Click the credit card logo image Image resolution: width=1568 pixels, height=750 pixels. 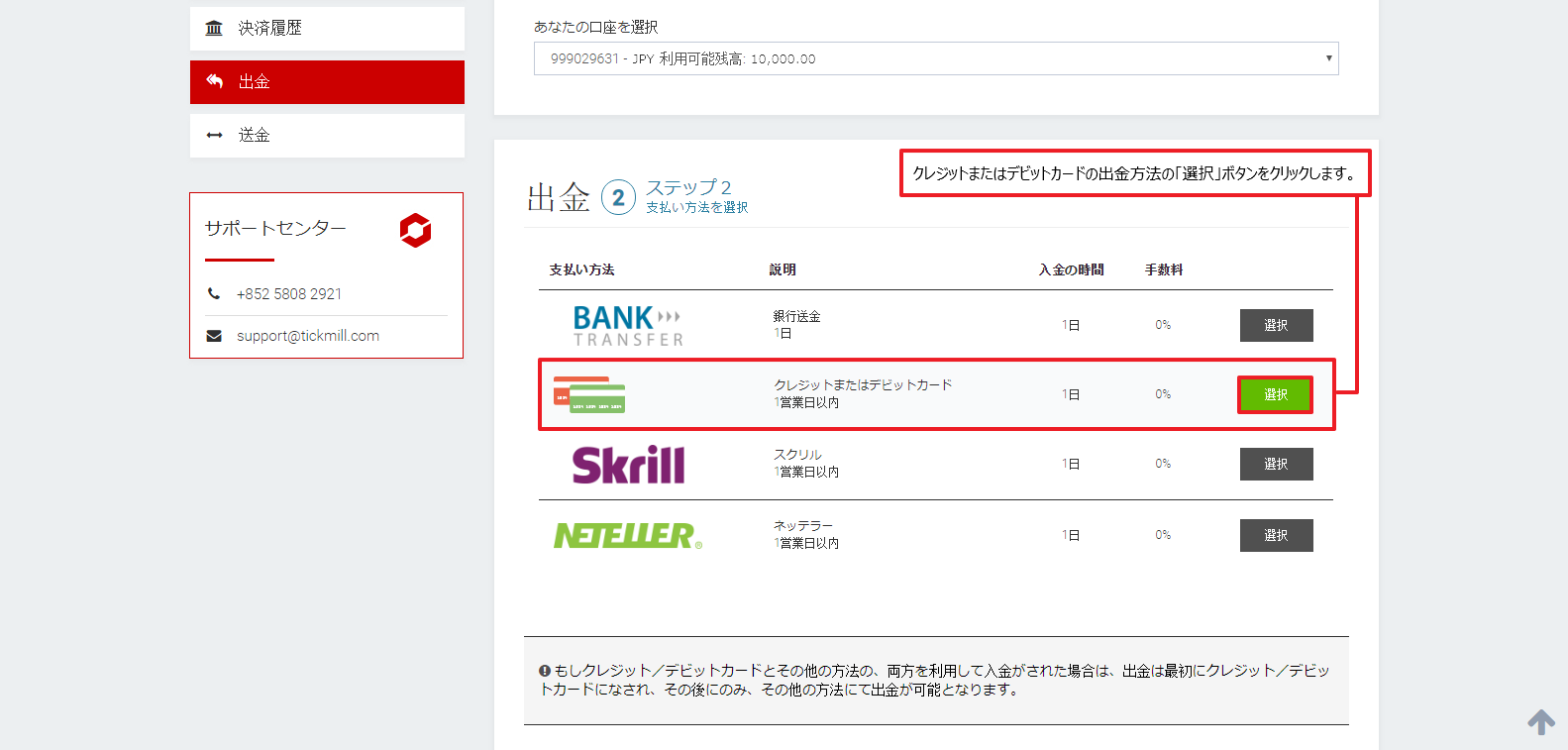click(589, 394)
